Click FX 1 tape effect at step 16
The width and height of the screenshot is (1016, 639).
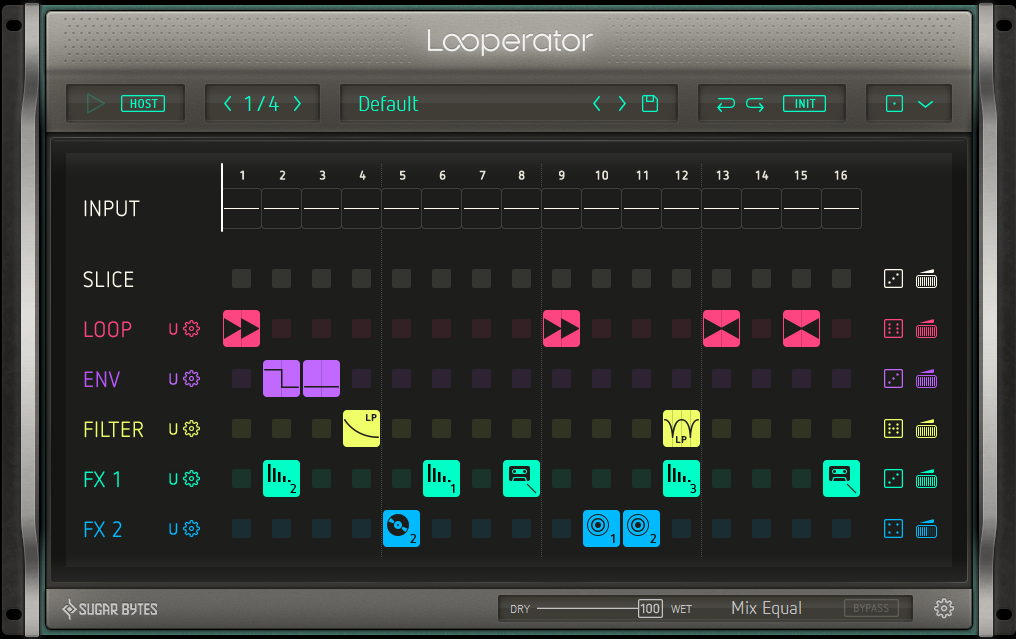click(841, 479)
